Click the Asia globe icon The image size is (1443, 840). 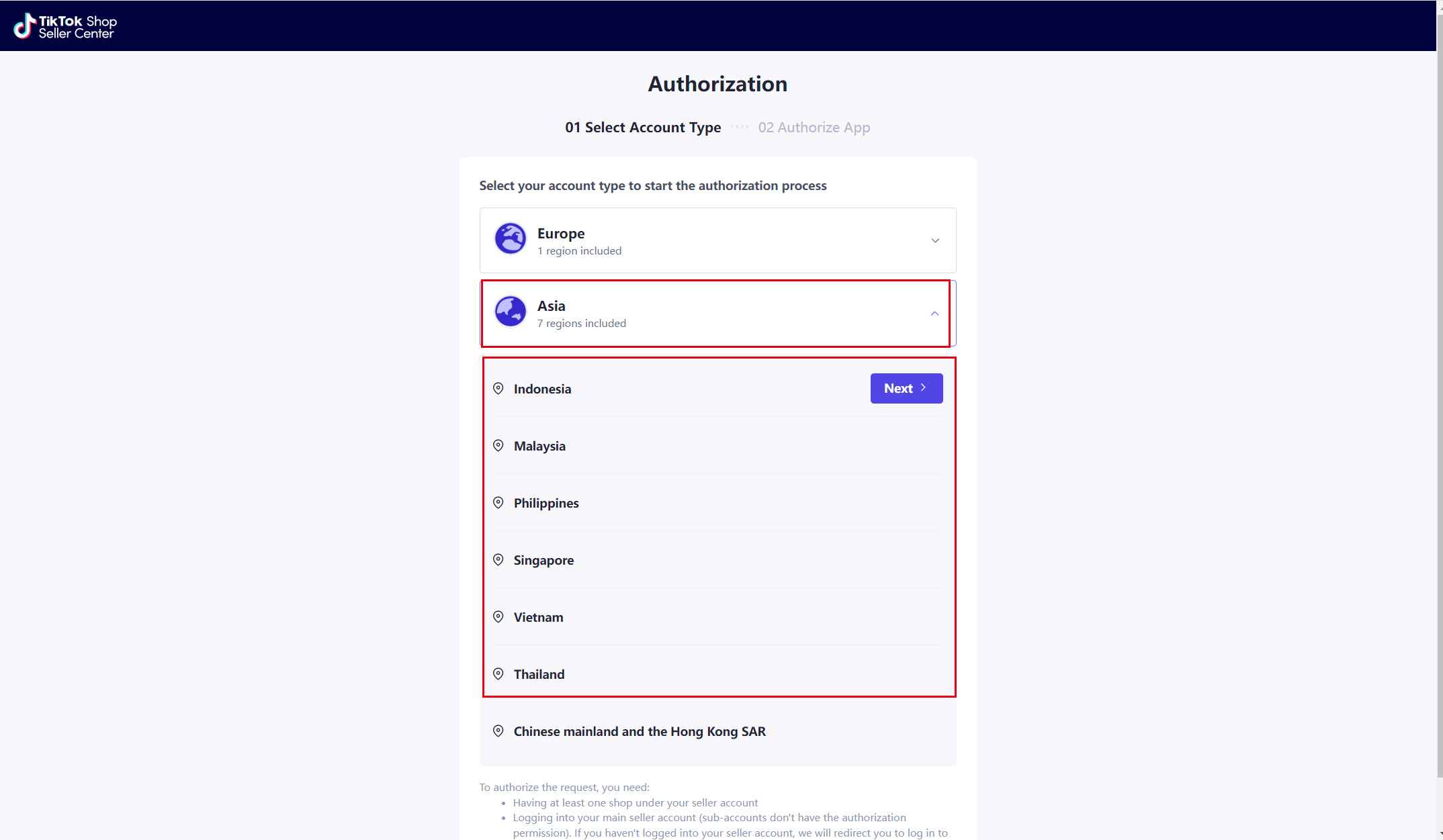[510, 311]
